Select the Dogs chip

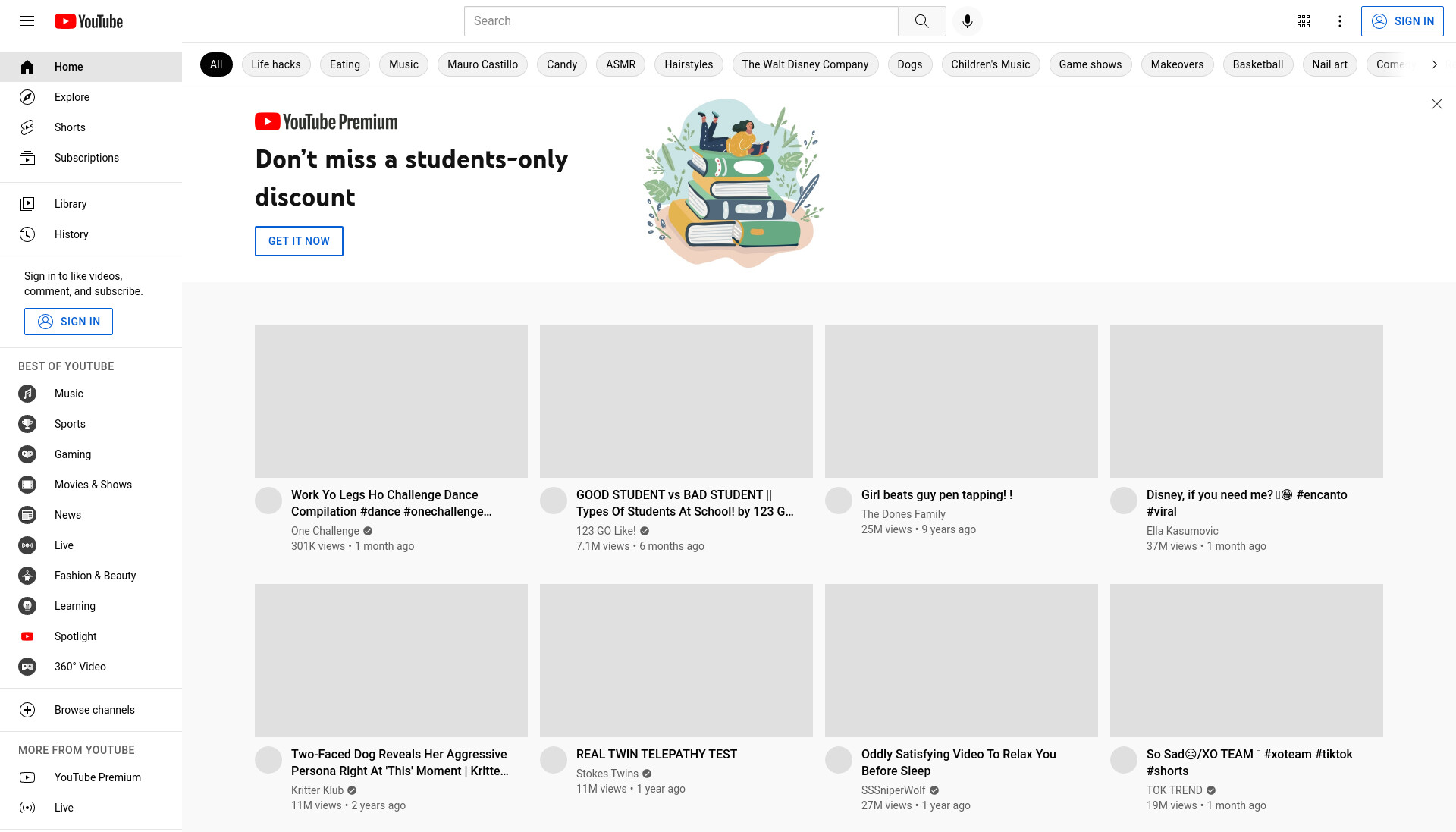click(910, 64)
